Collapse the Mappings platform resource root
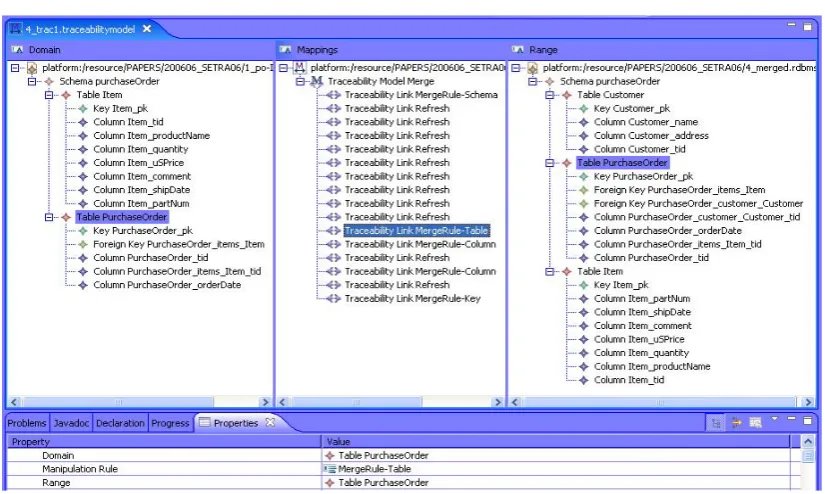This screenshot has width=825, height=494. (284, 68)
